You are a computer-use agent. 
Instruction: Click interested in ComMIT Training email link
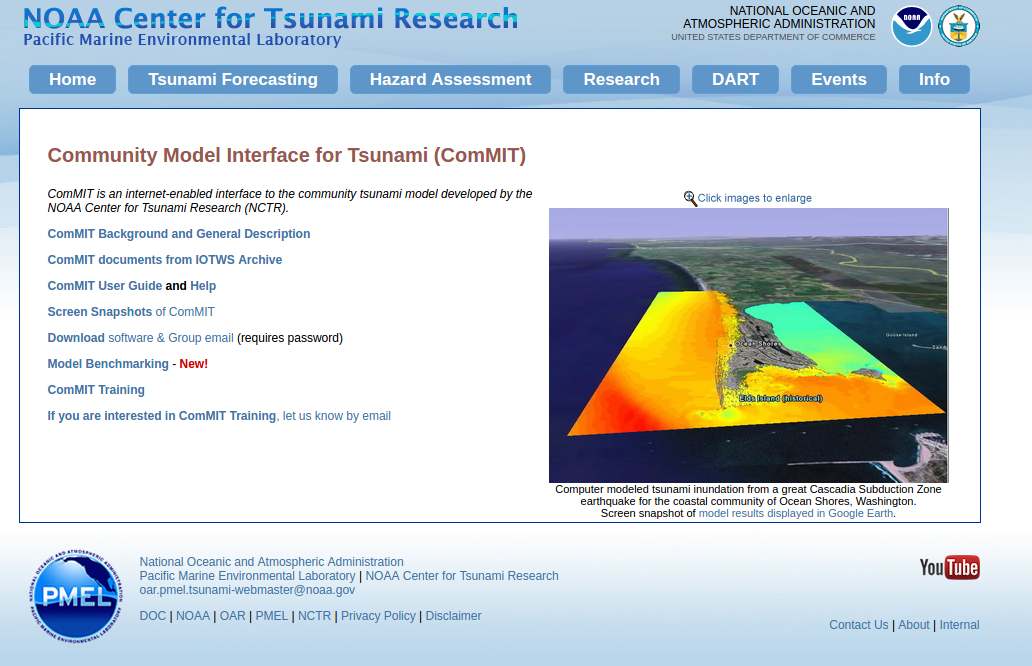point(219,416)
